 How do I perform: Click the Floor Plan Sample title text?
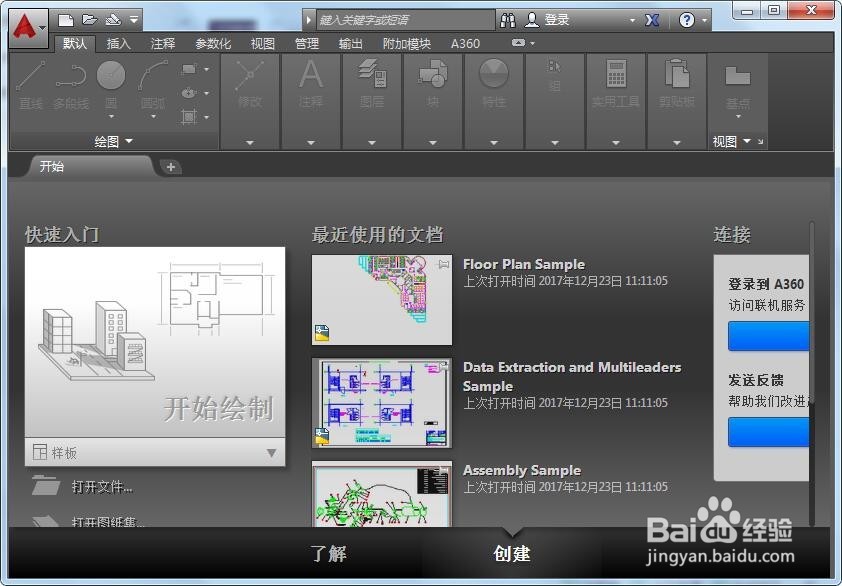point(524,264)
